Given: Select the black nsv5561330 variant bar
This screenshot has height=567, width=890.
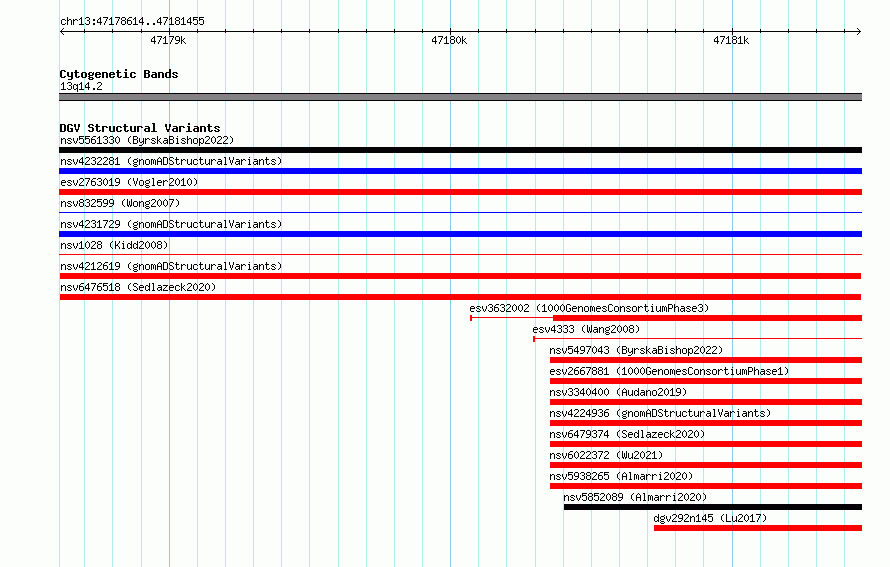Looking at the screenshot, I should [x=460, y=150].
